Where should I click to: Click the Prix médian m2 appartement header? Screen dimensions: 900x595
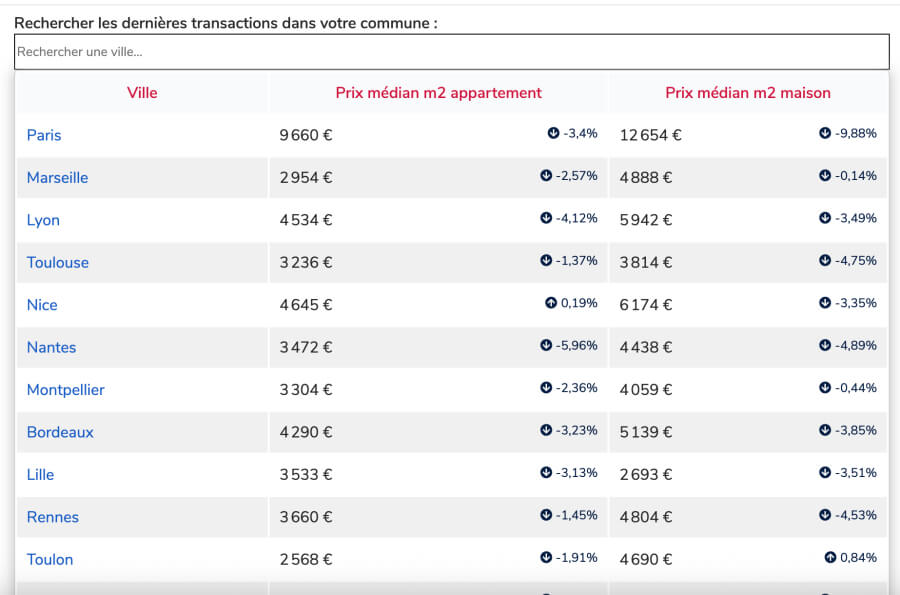coord(439,93)
